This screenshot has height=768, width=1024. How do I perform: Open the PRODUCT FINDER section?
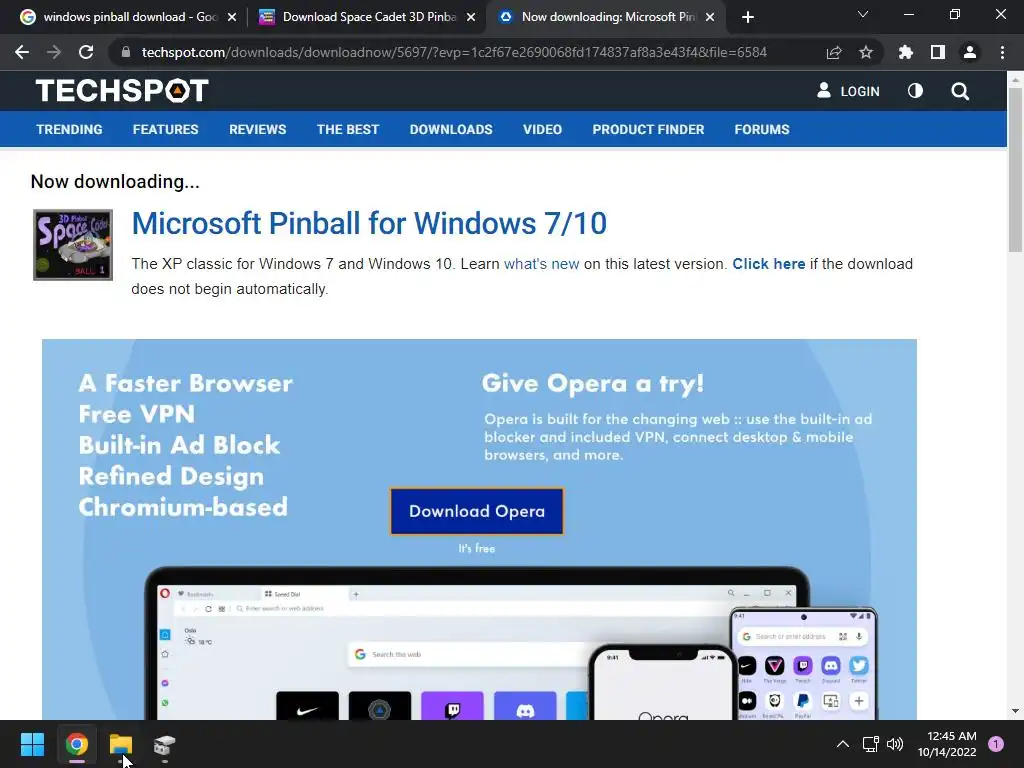click(648, 129)
